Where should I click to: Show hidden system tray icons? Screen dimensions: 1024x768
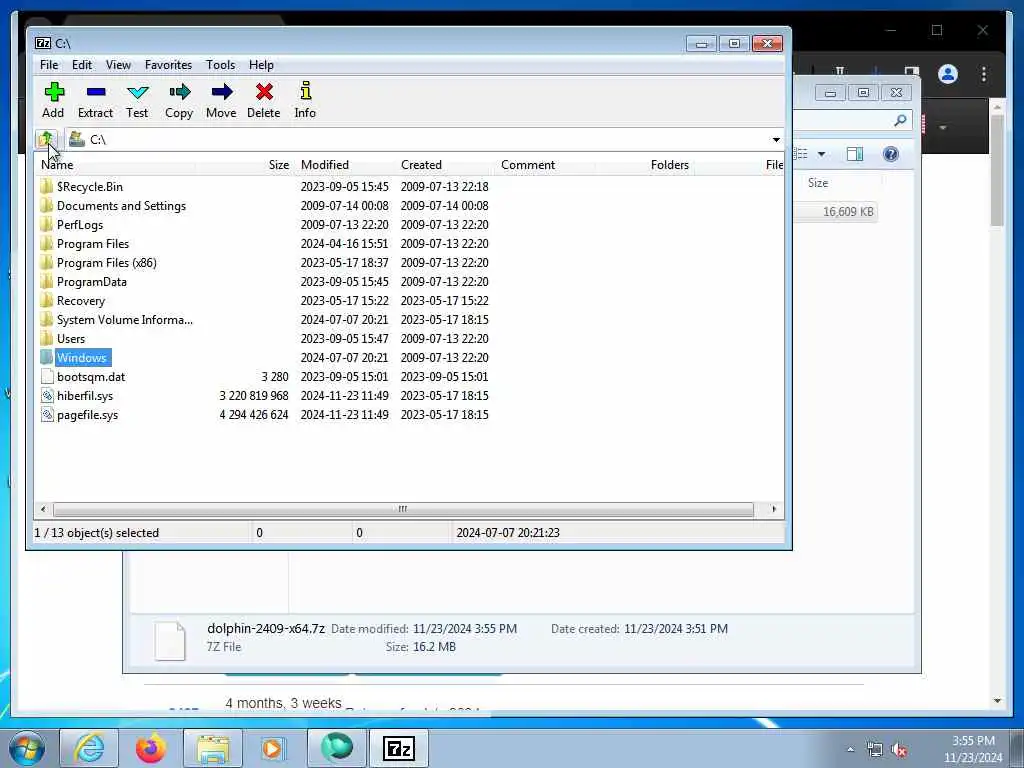850,750
